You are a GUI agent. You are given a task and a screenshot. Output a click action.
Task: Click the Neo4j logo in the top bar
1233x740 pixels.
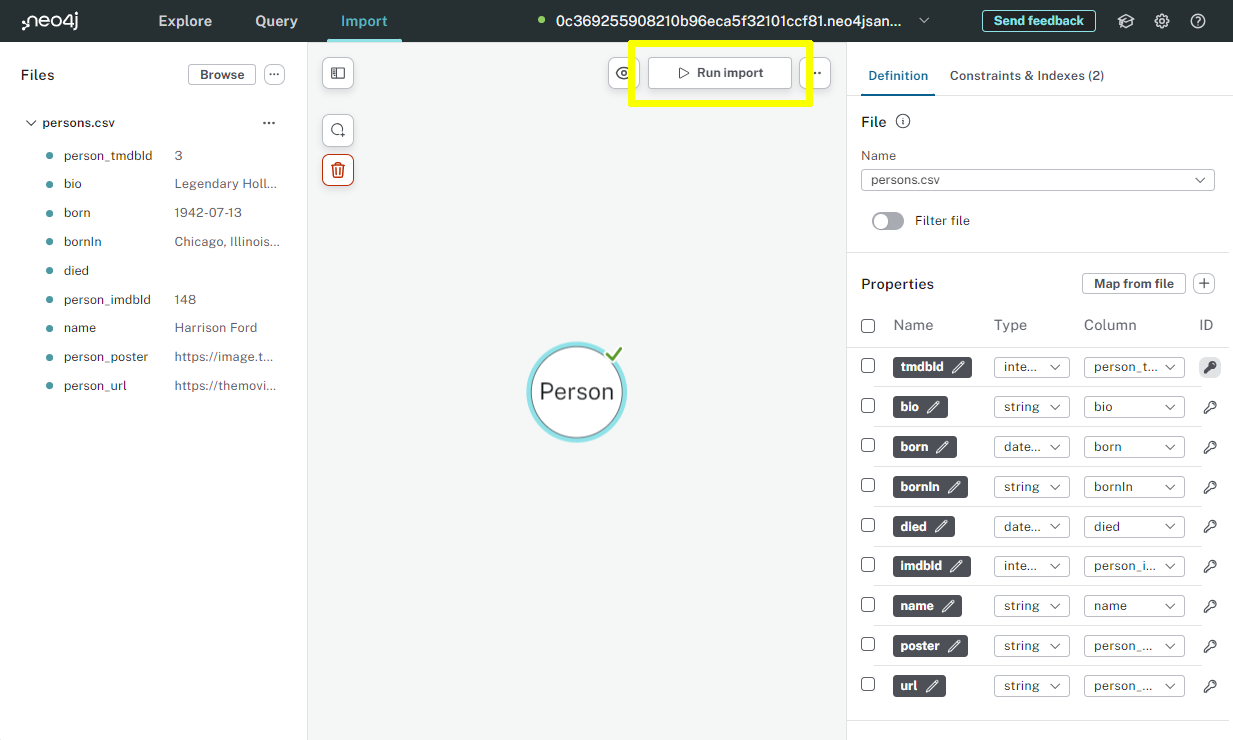49,20
